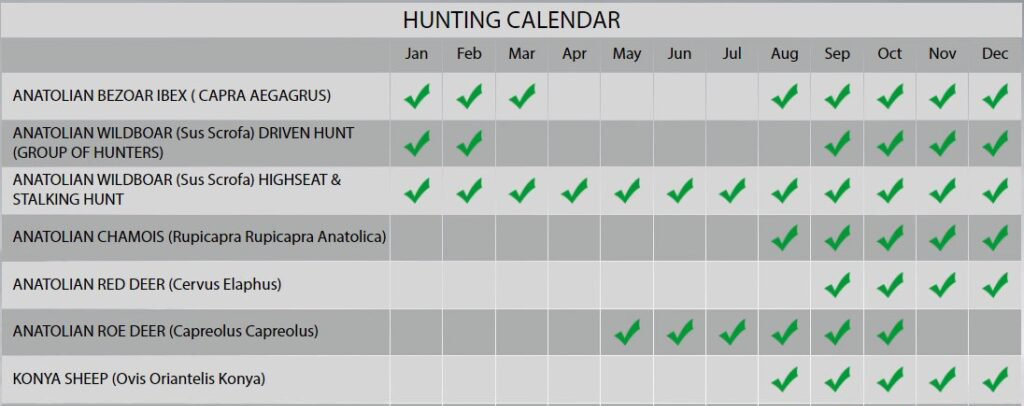Click Wildboar Highseat July checkmark
Screen dimensions: 1024x406
[732, 191]
